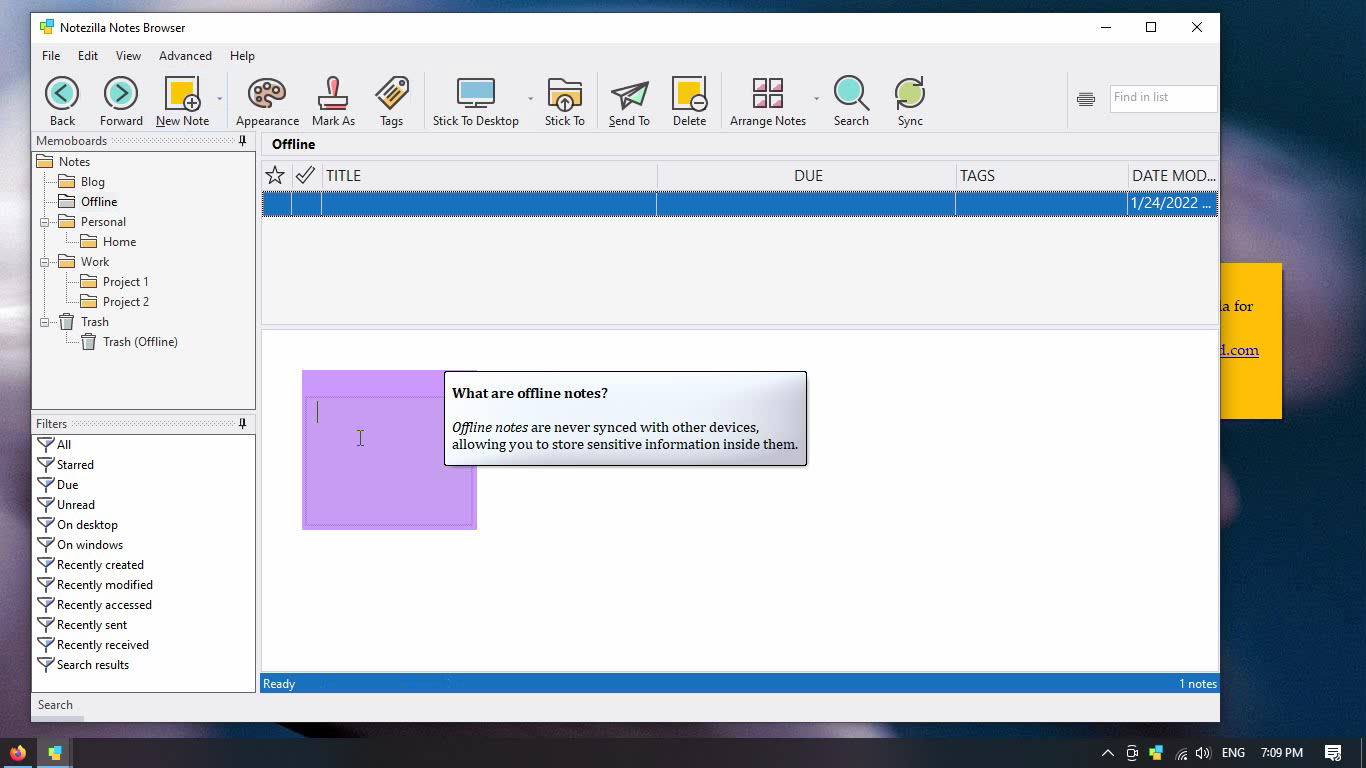The image size is (1366, 768).
Task: Open Firefox from the taskbar
Action: [18, 753]
